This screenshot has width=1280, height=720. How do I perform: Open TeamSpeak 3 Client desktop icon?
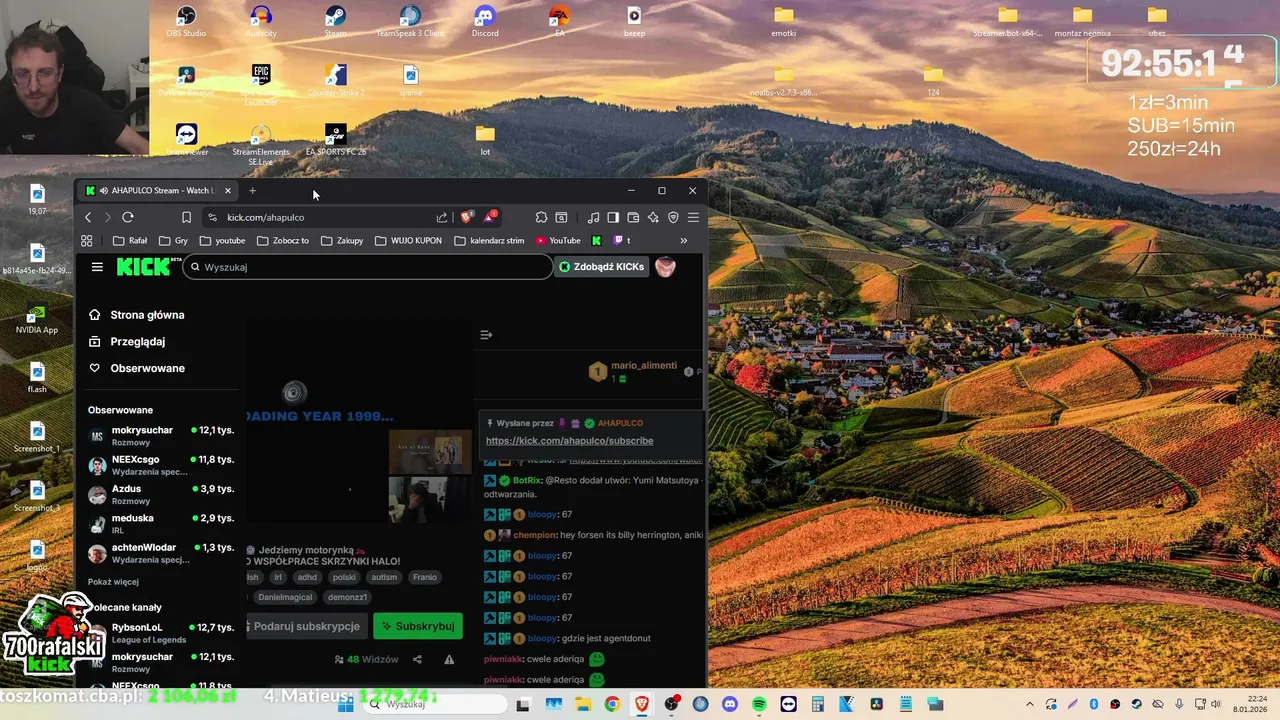tap(410, 22)
